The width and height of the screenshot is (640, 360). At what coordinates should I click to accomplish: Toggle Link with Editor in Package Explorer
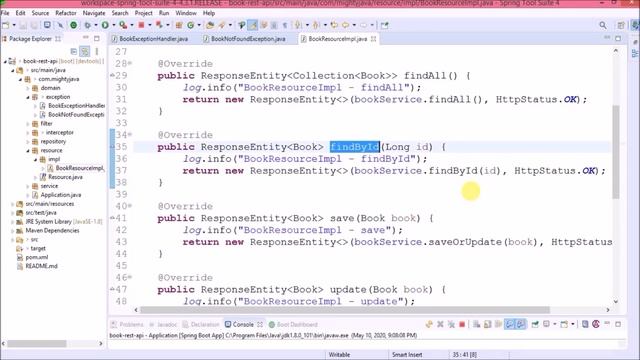coord(85,51)
